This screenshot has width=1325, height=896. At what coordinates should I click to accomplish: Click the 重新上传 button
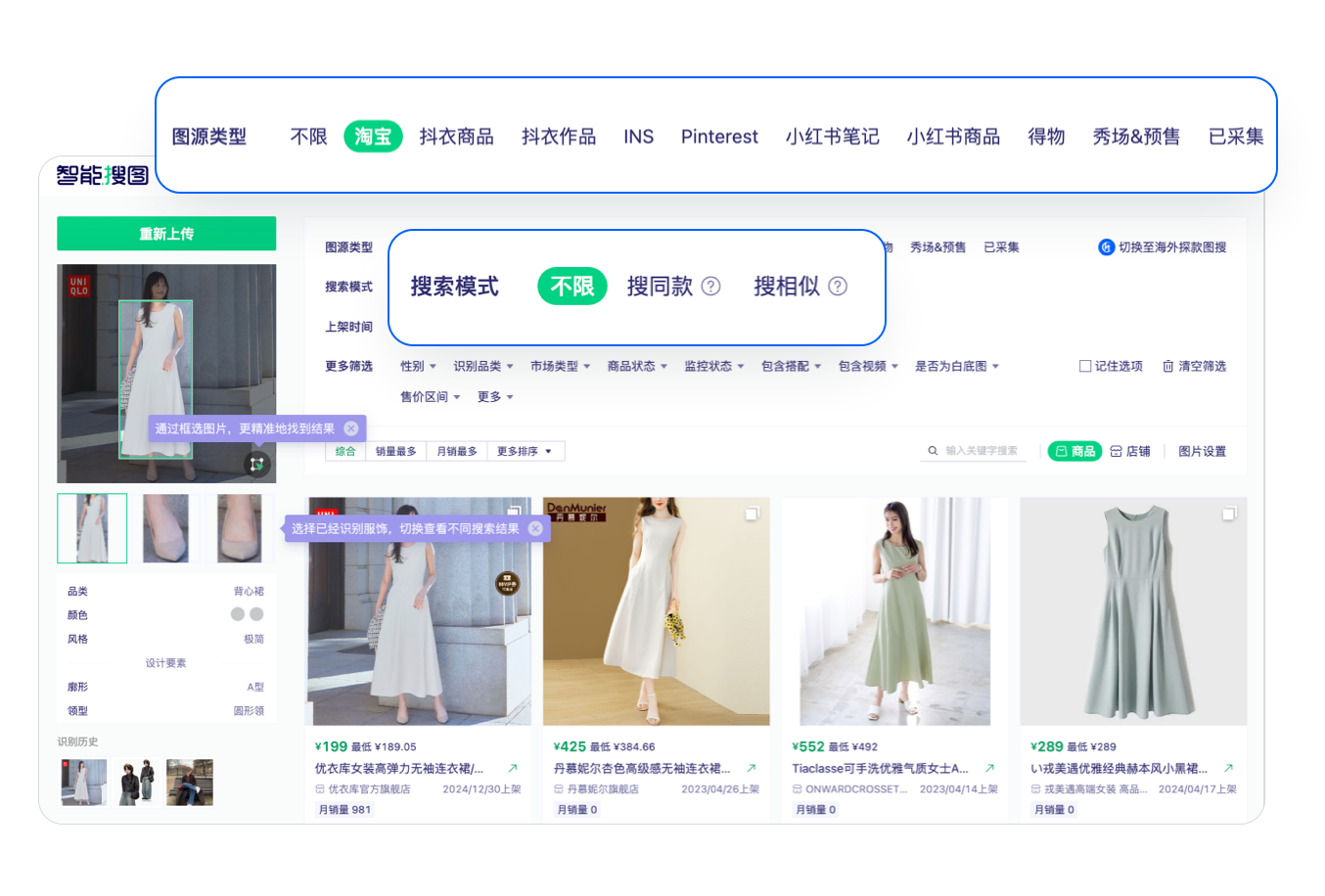[166, 234]
